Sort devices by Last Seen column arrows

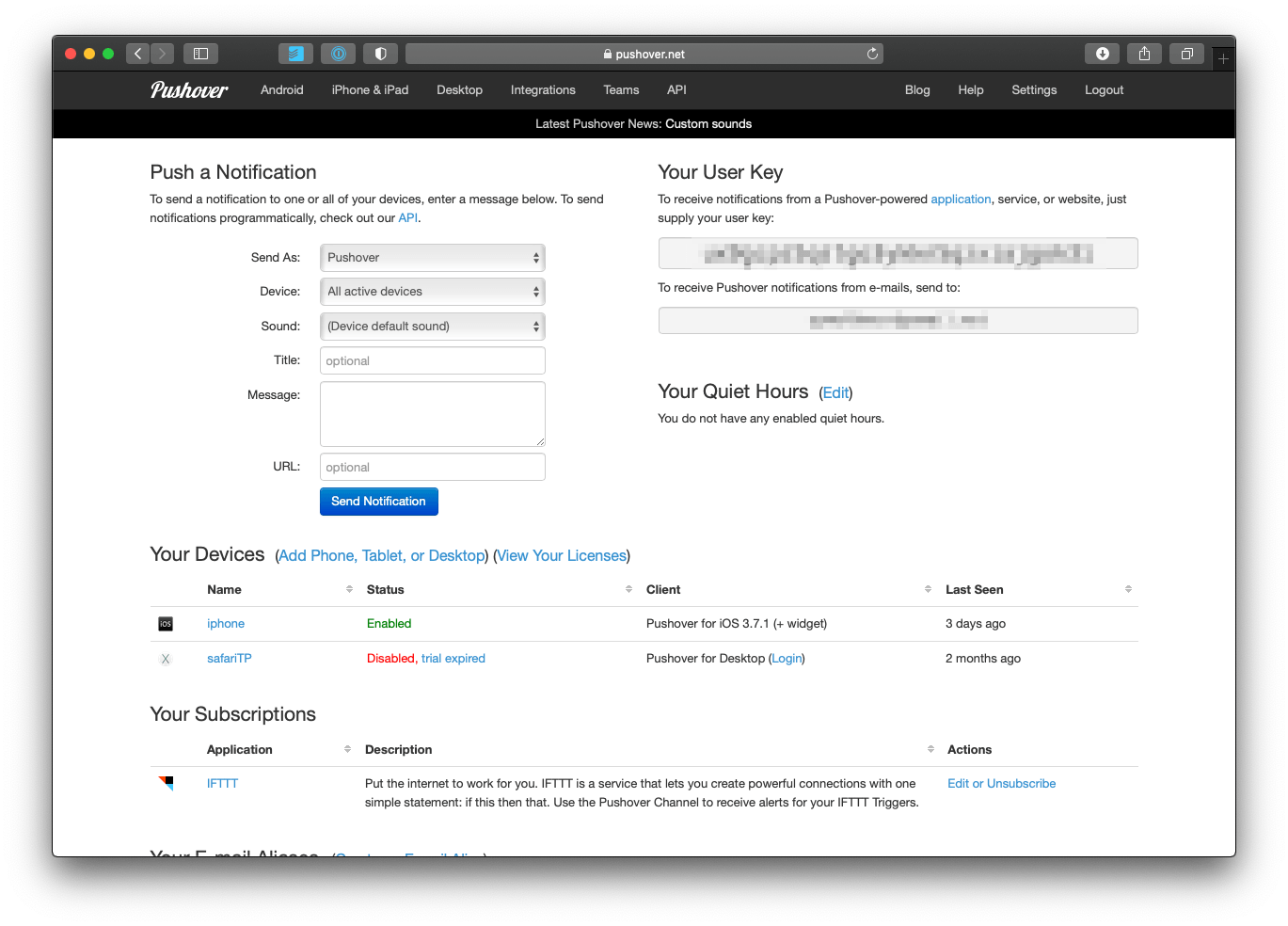[x=1128, y=589]
